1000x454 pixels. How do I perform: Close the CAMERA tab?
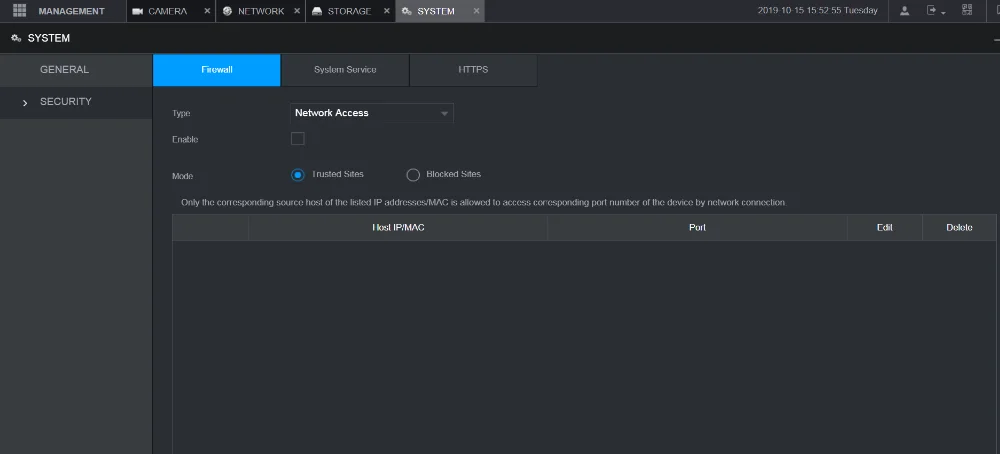tap(207, 11)
